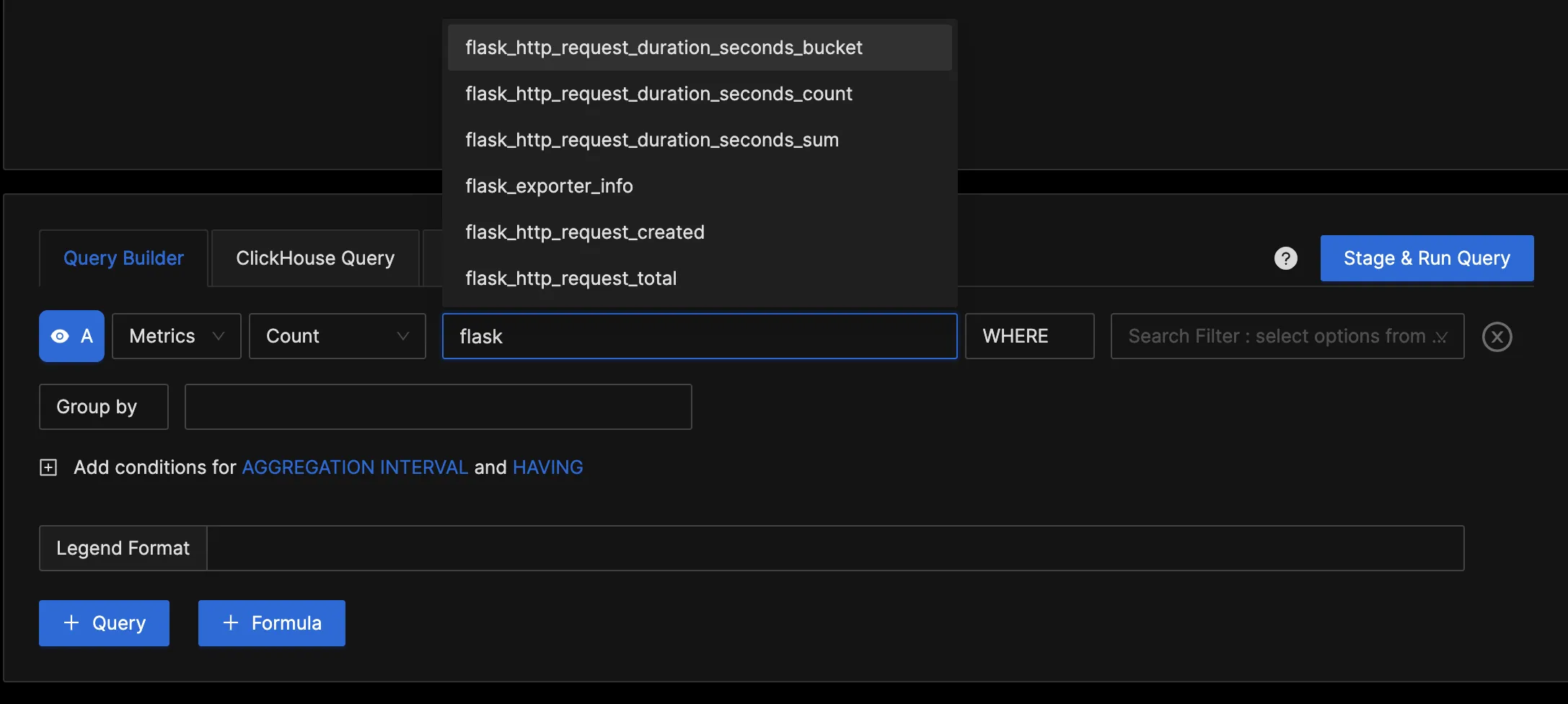Click the WHERE label box
This screenshot has width=1568, height=704.
coord(1030,336)
